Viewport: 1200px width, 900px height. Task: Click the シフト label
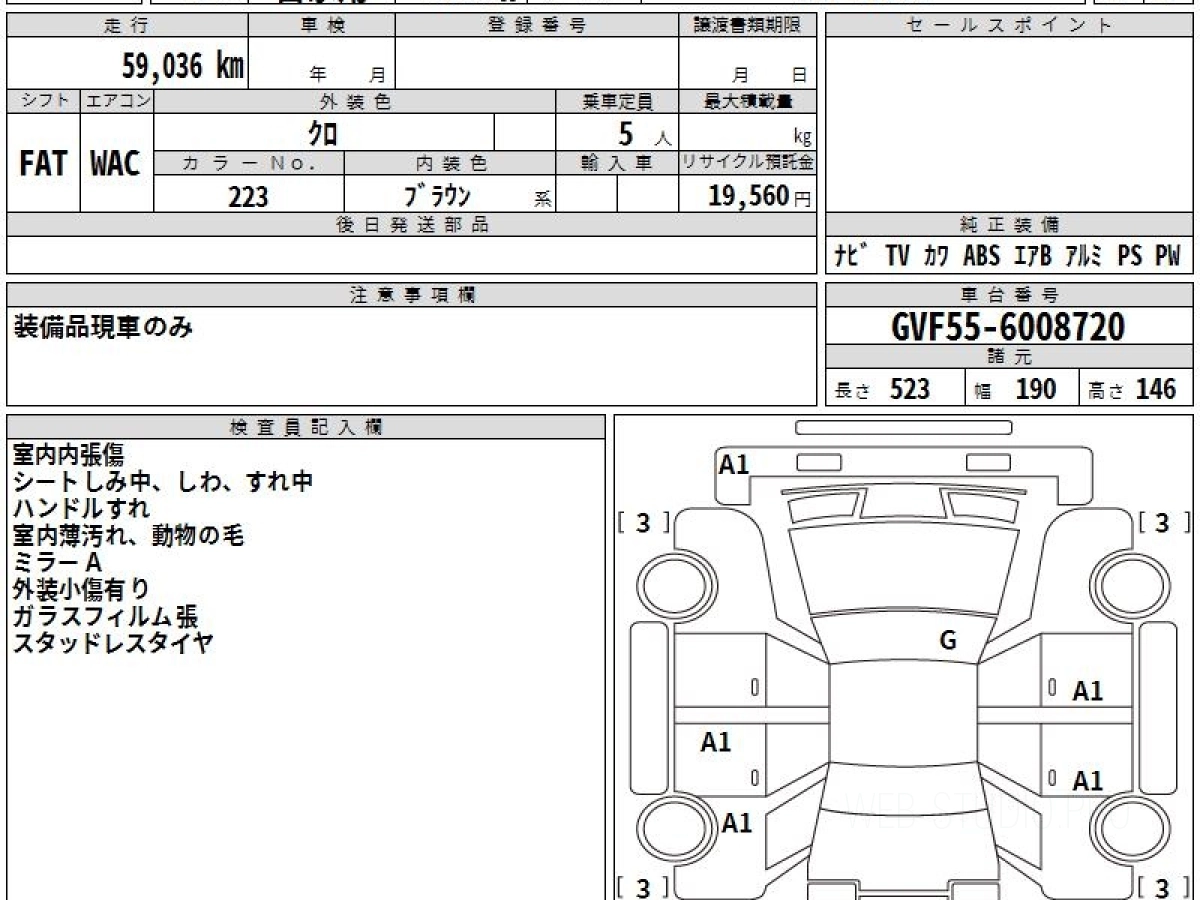pos(43,101)
